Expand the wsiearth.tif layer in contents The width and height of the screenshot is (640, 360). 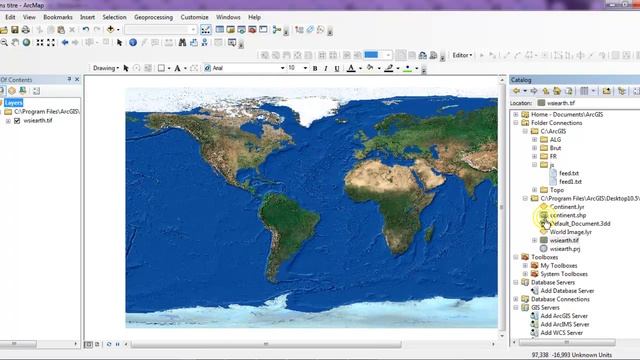click(8, 121)
